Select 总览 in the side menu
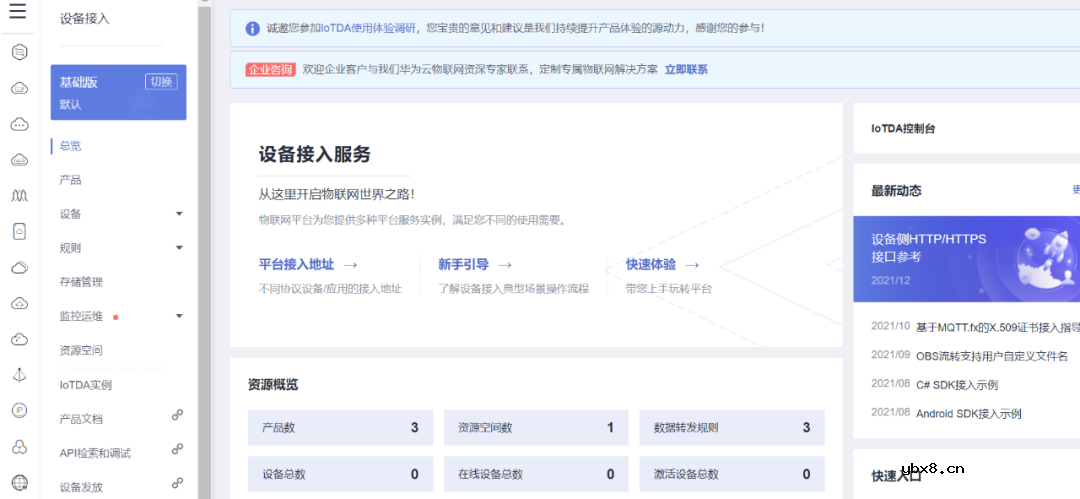 point(70,145)
